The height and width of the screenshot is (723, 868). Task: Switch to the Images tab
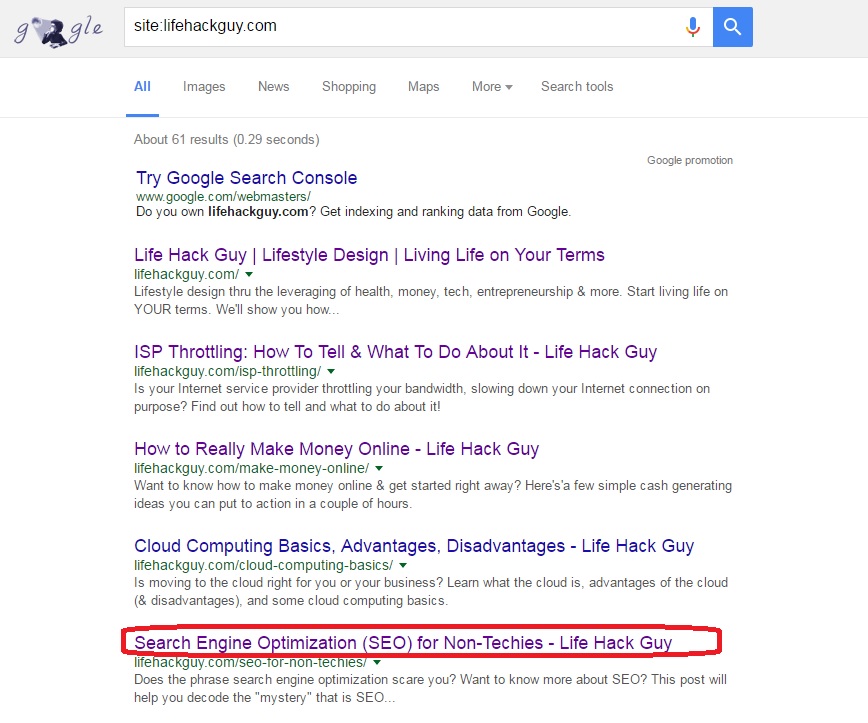tap(204, 86)
